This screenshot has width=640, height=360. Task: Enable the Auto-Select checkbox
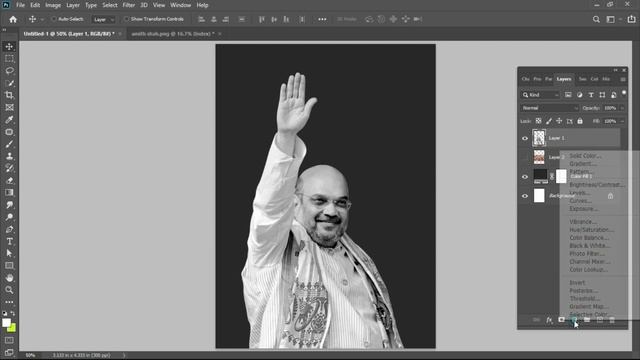pyautogui.click(x=53, y=19)
